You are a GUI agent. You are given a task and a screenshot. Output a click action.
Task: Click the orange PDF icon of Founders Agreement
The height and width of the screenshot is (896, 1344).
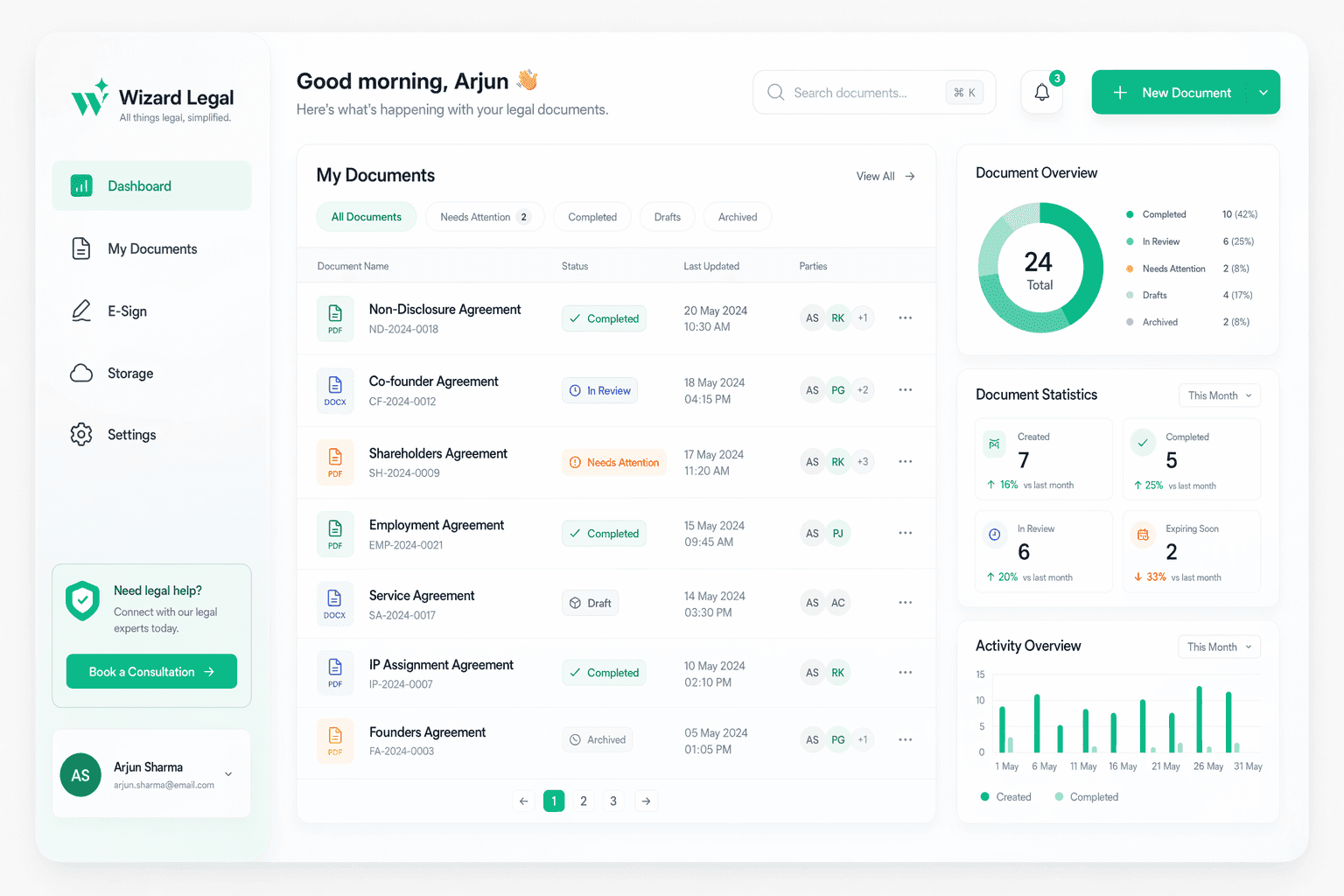pyautogui.click(x=335, y=740)
